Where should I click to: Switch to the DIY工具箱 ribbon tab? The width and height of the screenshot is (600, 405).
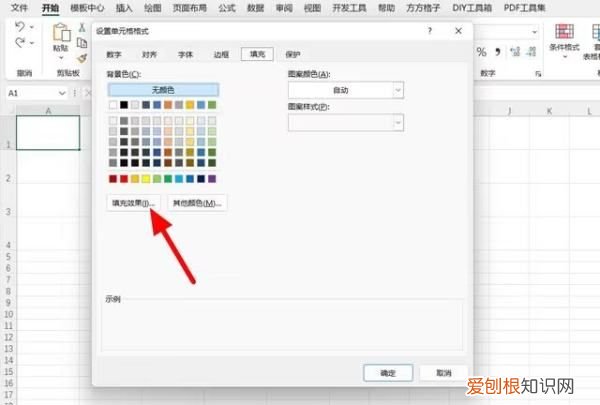(472, 8)
